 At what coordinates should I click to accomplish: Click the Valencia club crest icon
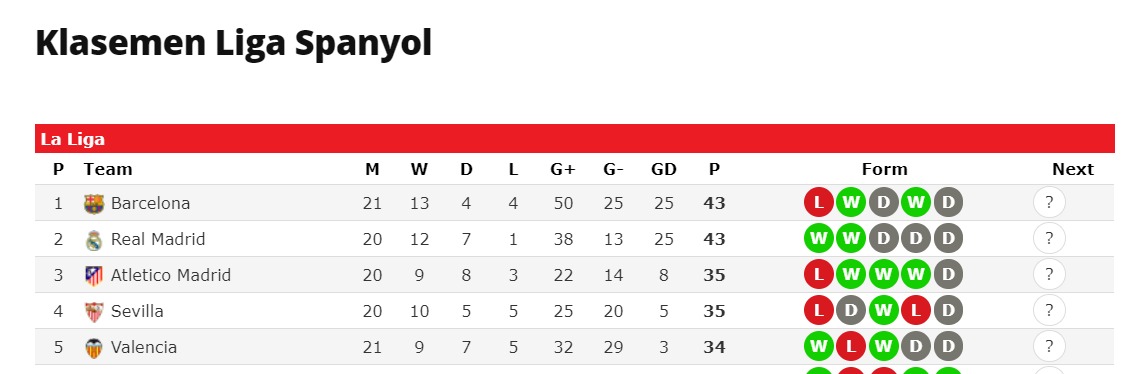pyautogui.click(x=94, y=348)
